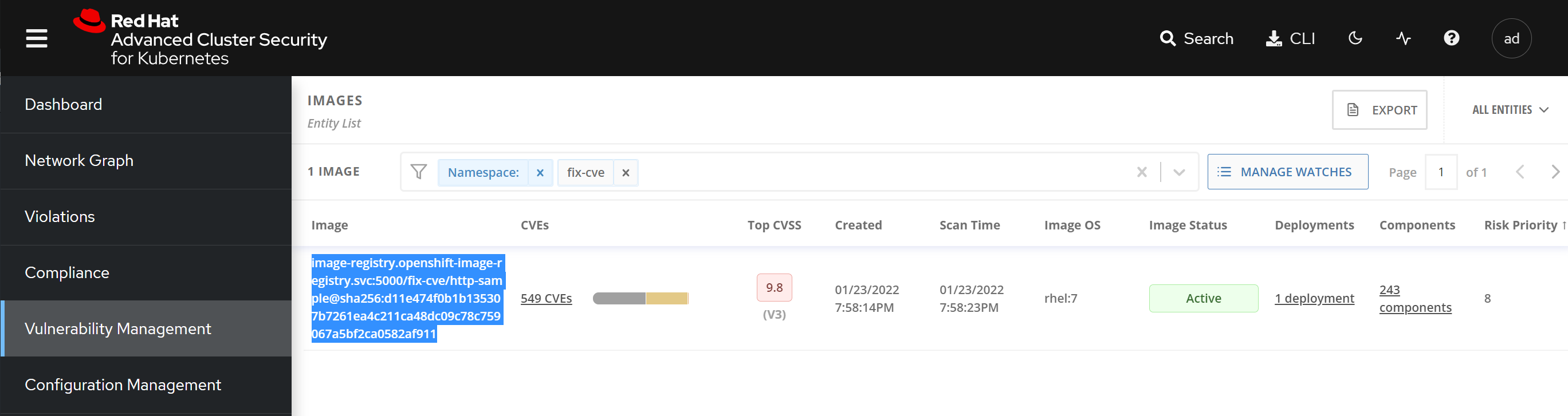This screenshot has height=416, width=1568.
Task: Clear all filters in search bar
Action: coord(1142,173)
